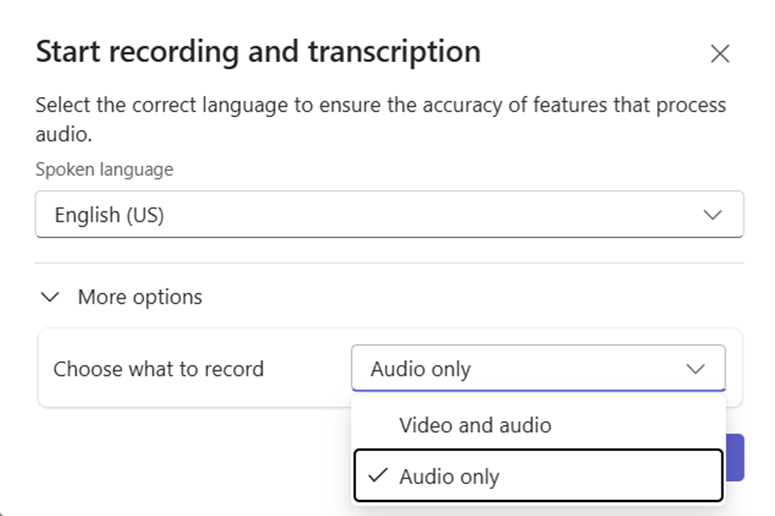Open the Spoken language dropdown

click(389, 215)
